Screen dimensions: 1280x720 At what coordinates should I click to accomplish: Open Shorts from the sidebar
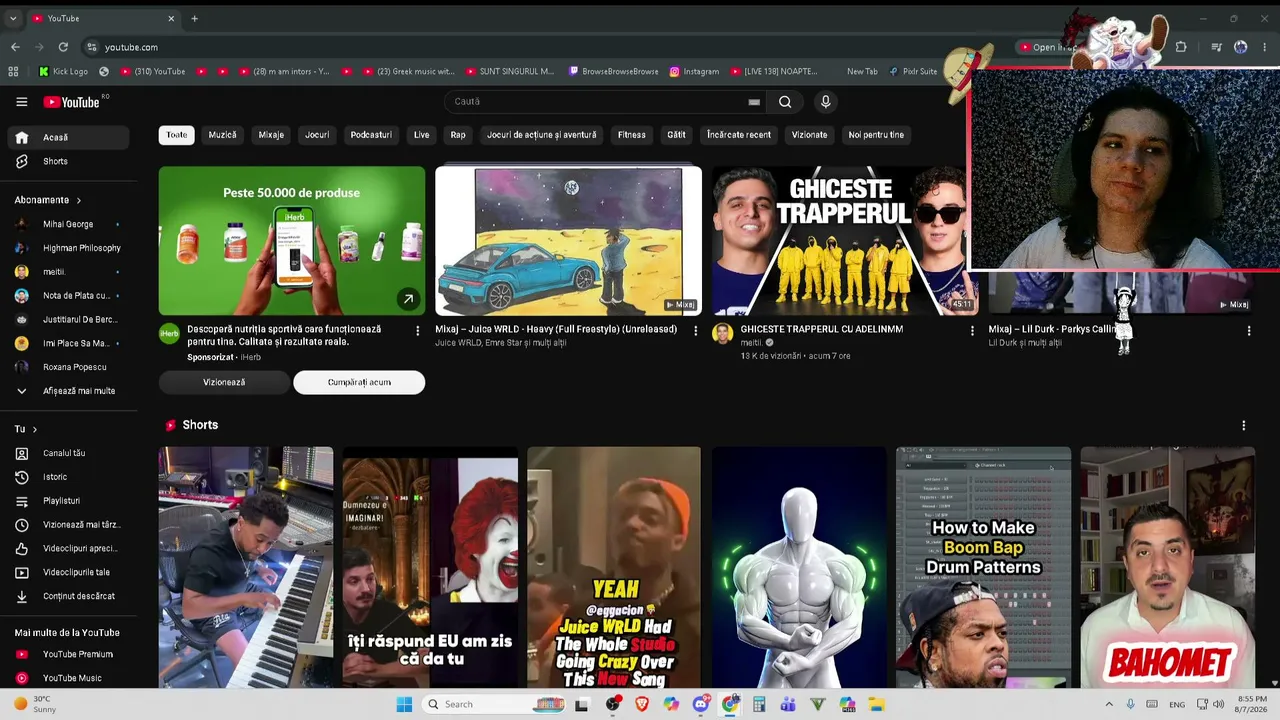click(x=68, y=161)
